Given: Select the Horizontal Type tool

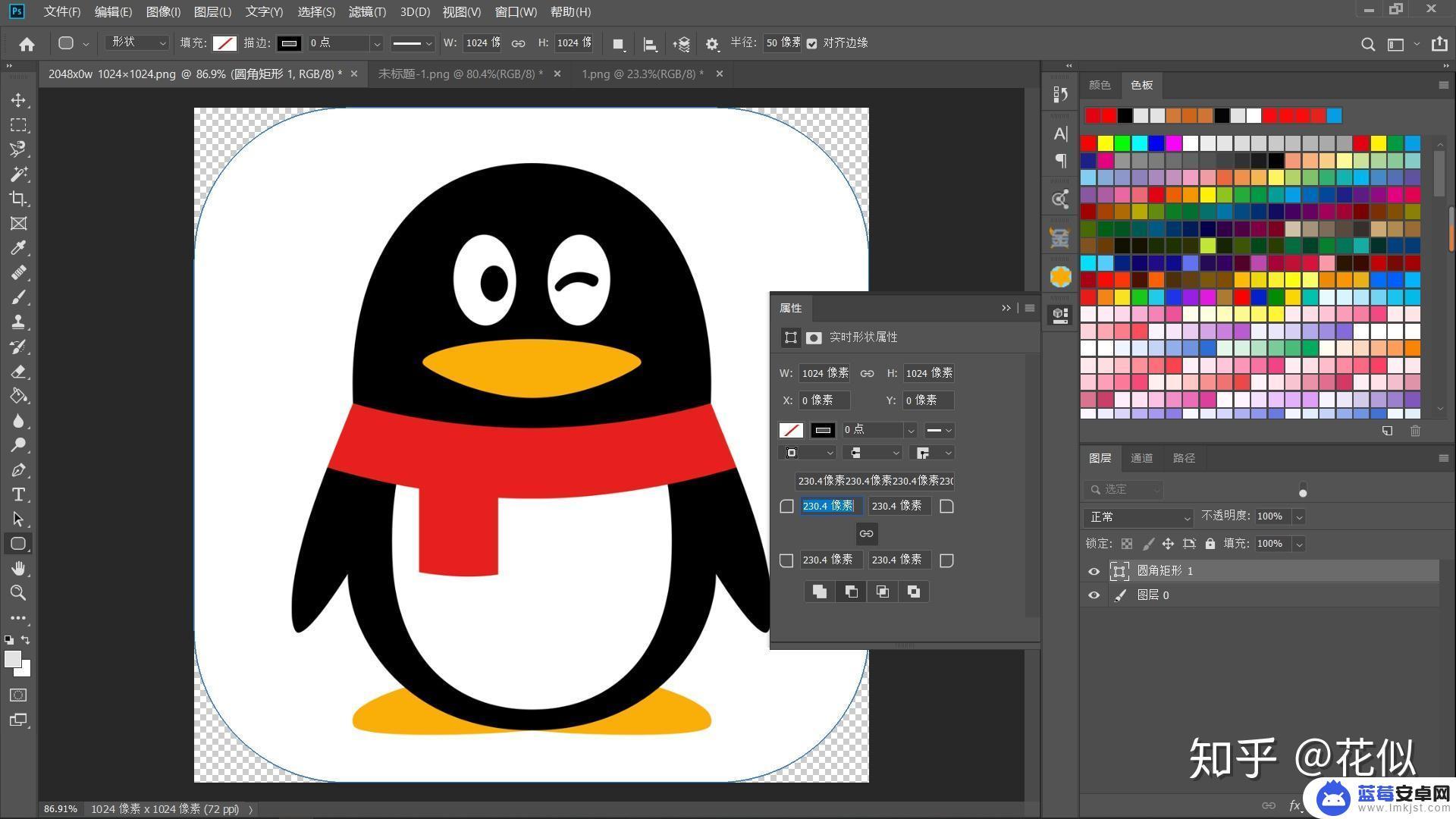Looking at the screenshot, I should point(18,494).
